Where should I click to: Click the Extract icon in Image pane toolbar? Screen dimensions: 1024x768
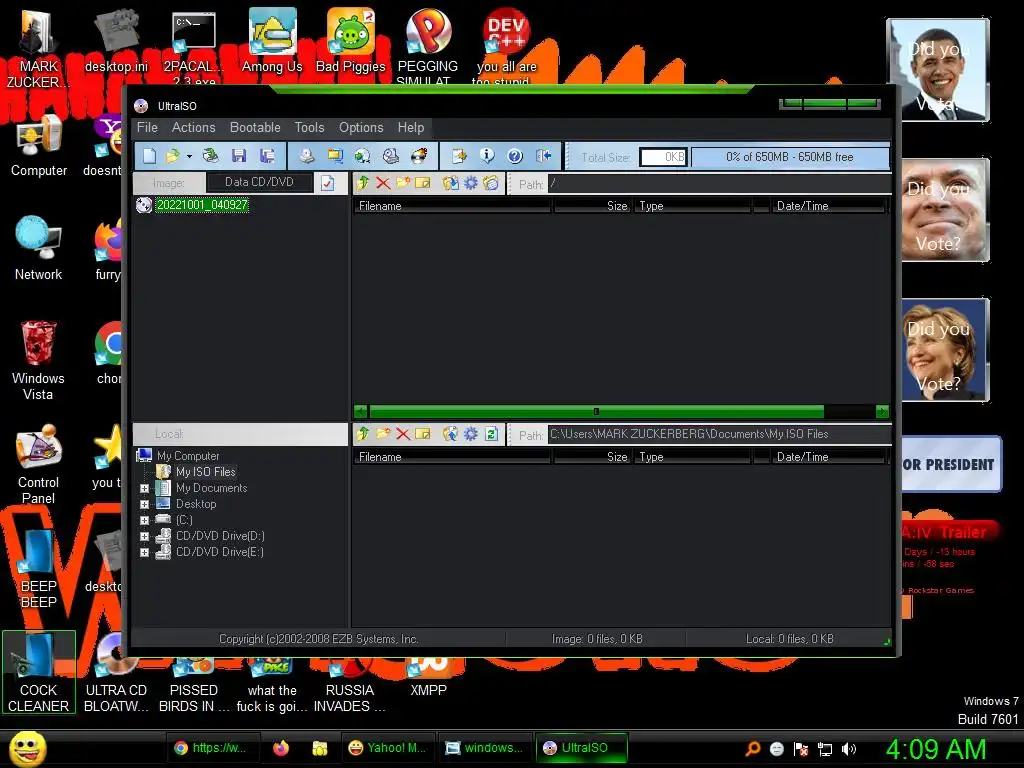[x=450, y=184]
